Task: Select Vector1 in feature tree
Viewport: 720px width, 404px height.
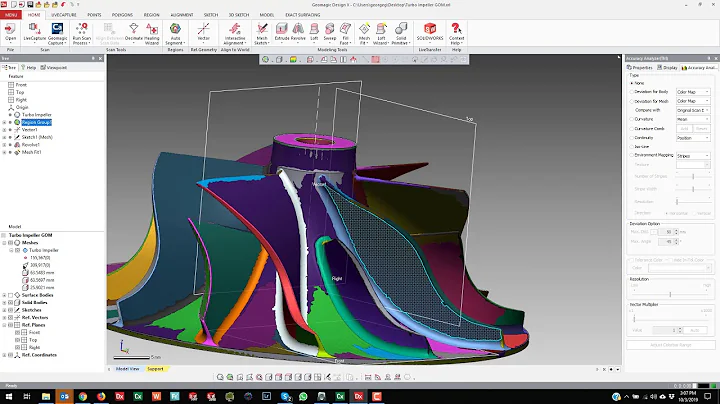Action: 29,130
